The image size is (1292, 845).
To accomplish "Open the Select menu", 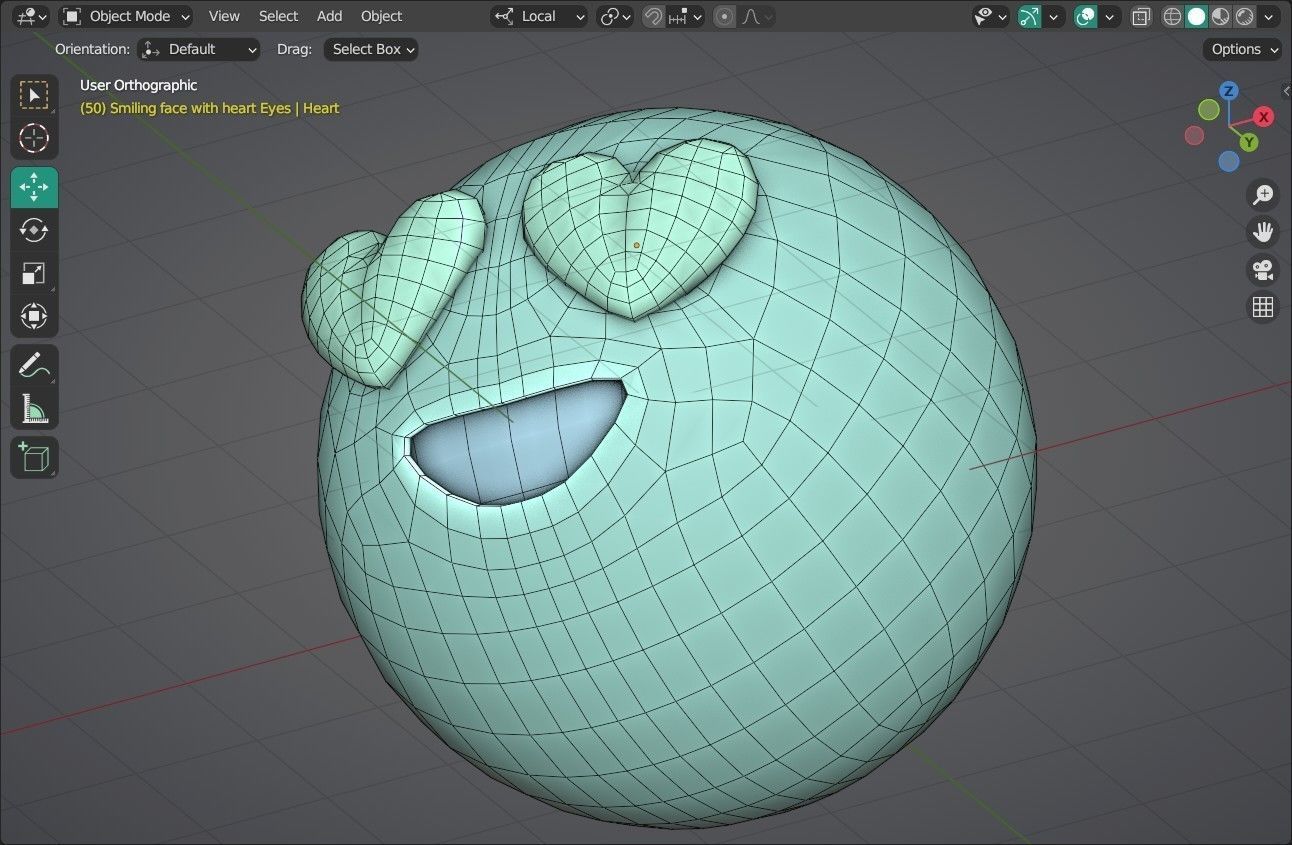I will click(278, 16).
